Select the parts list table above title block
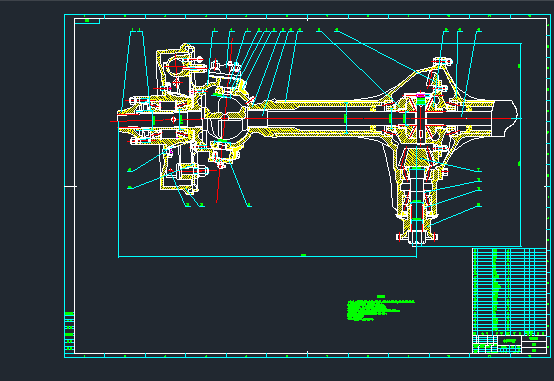 [509, 290]
